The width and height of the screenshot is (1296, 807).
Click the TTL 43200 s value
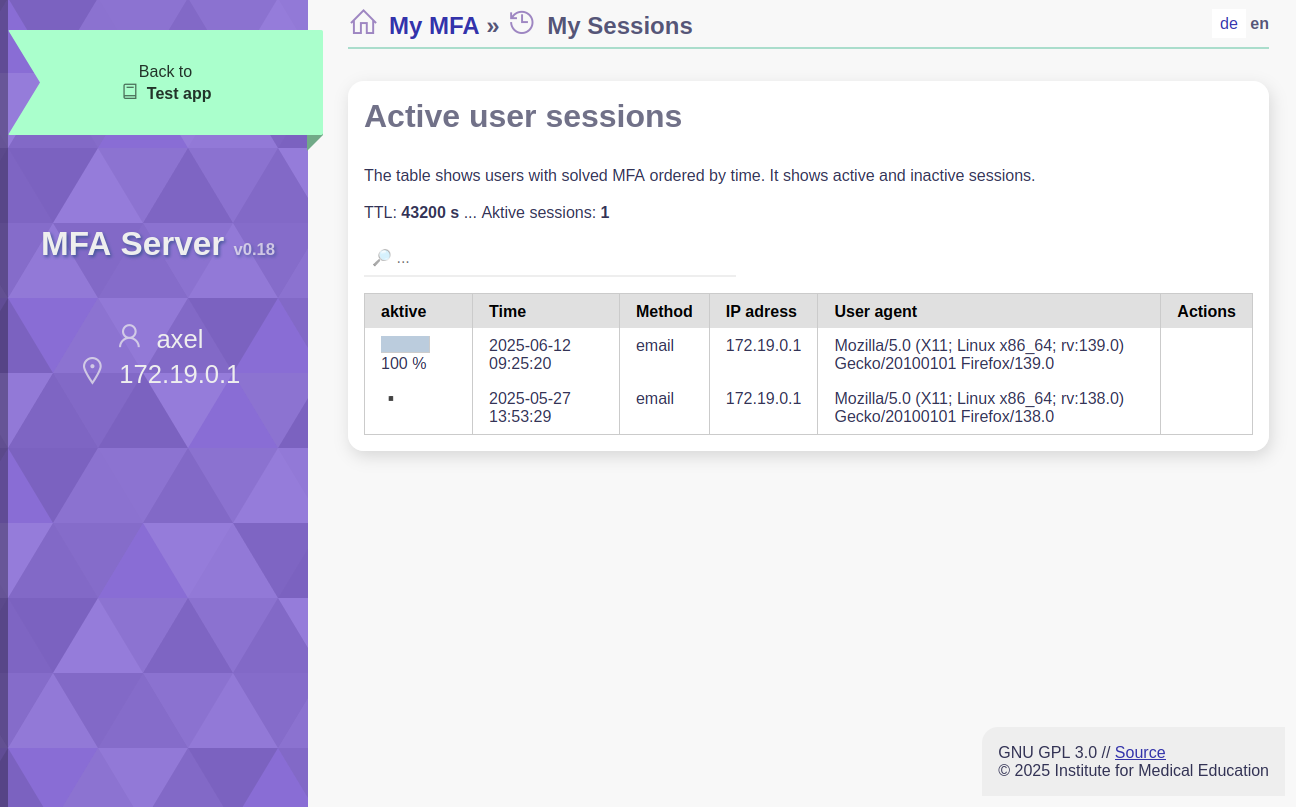(x=430, y=212)
